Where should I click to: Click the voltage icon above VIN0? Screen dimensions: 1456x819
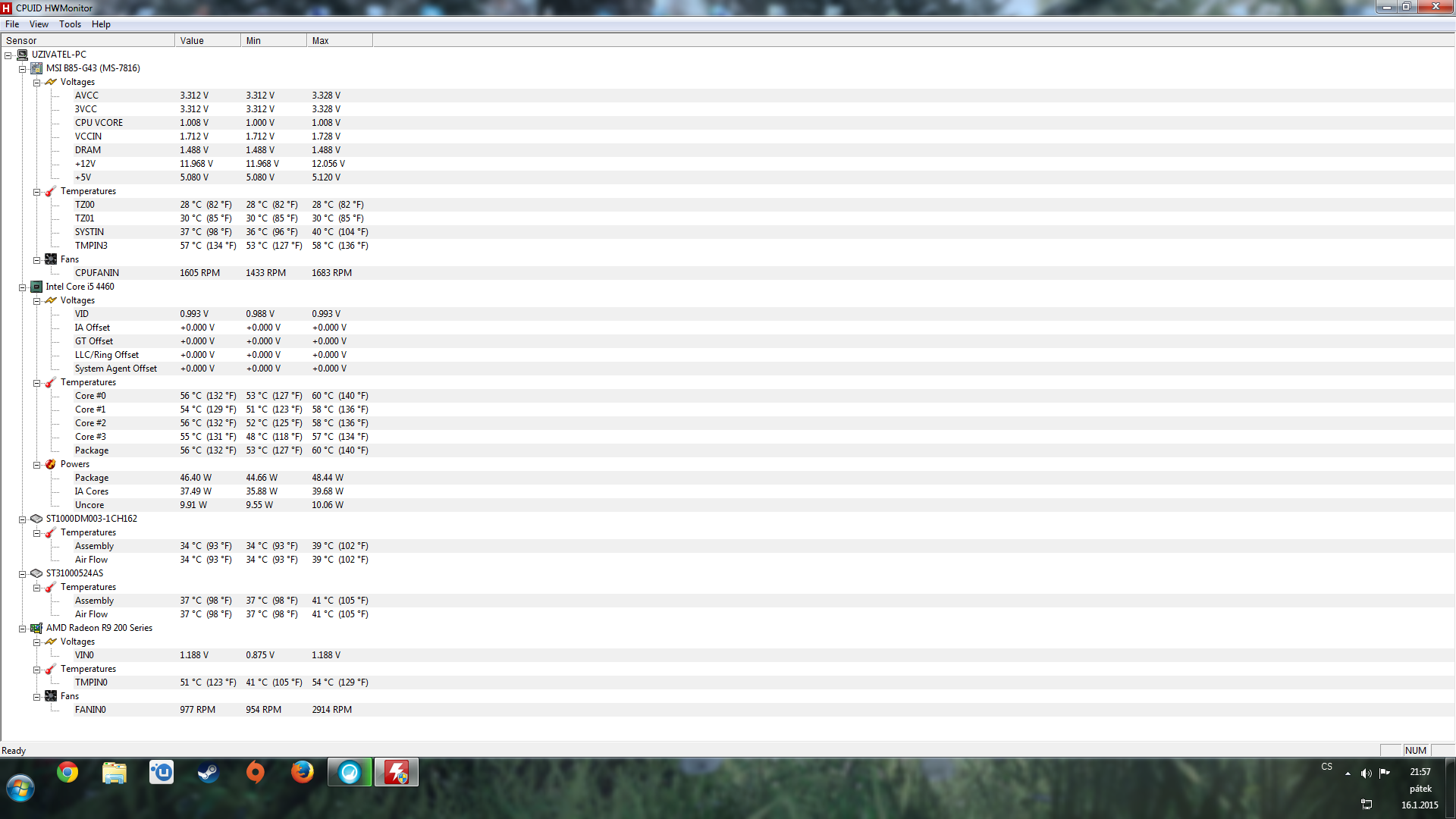(x=51, y=642)
